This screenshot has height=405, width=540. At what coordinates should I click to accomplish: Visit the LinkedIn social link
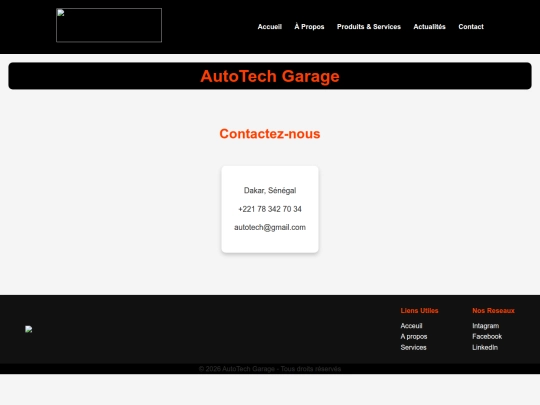pos(485,347)
